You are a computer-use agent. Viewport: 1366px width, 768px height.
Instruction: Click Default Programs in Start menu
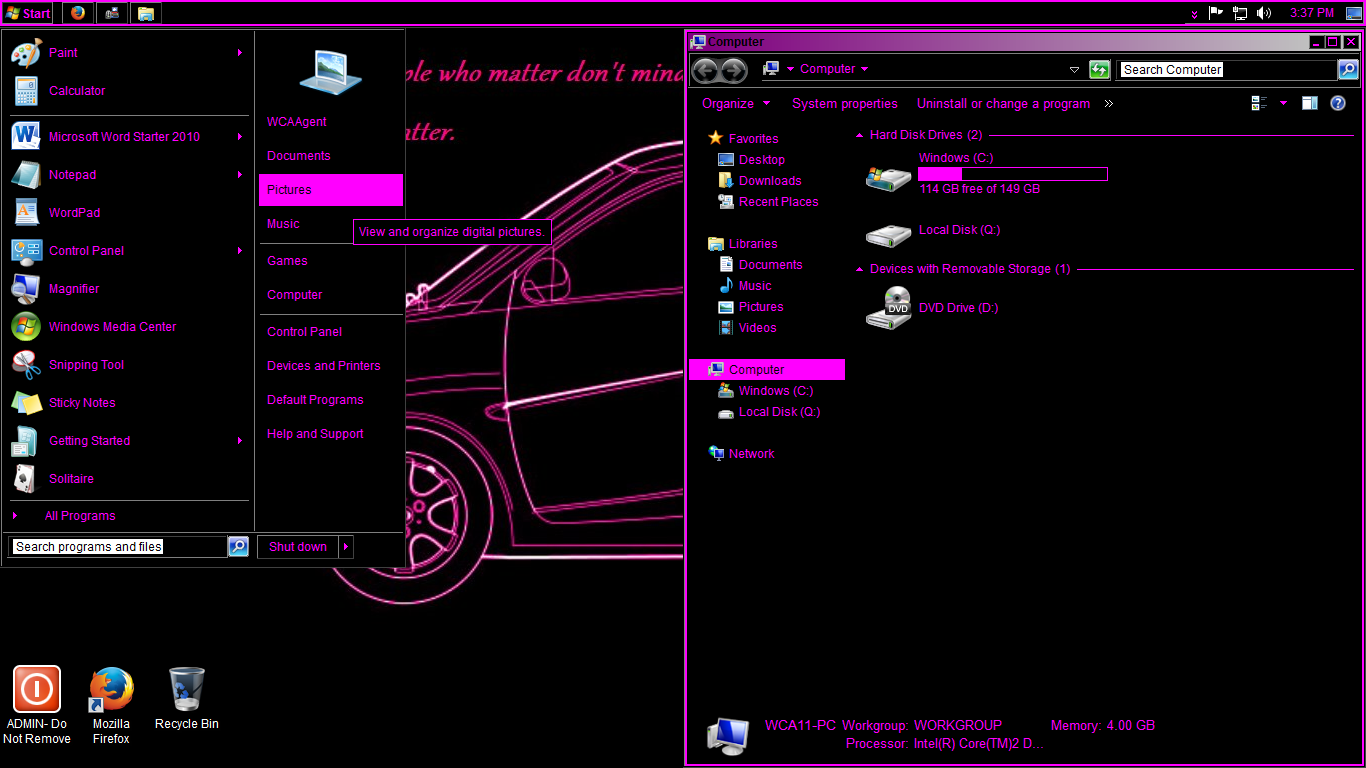[330, 400]
